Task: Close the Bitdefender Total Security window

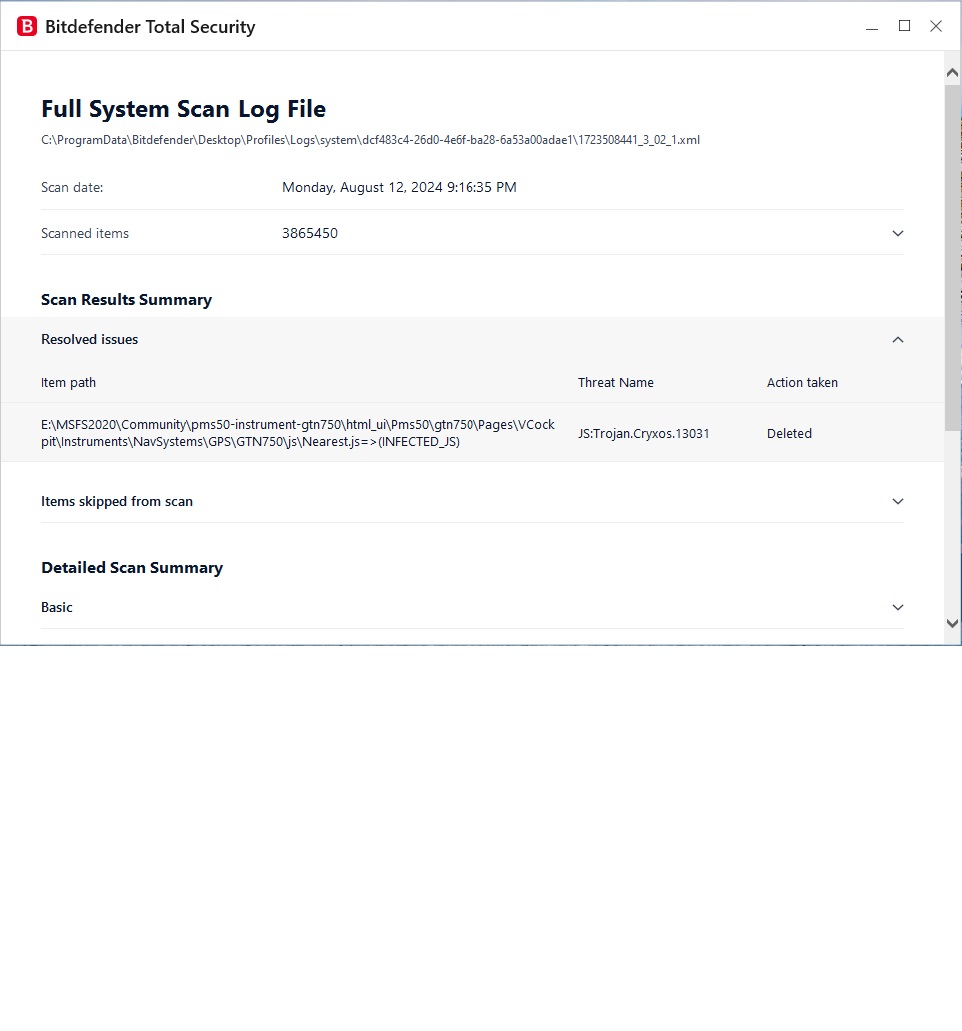Action: pos(936,26)
